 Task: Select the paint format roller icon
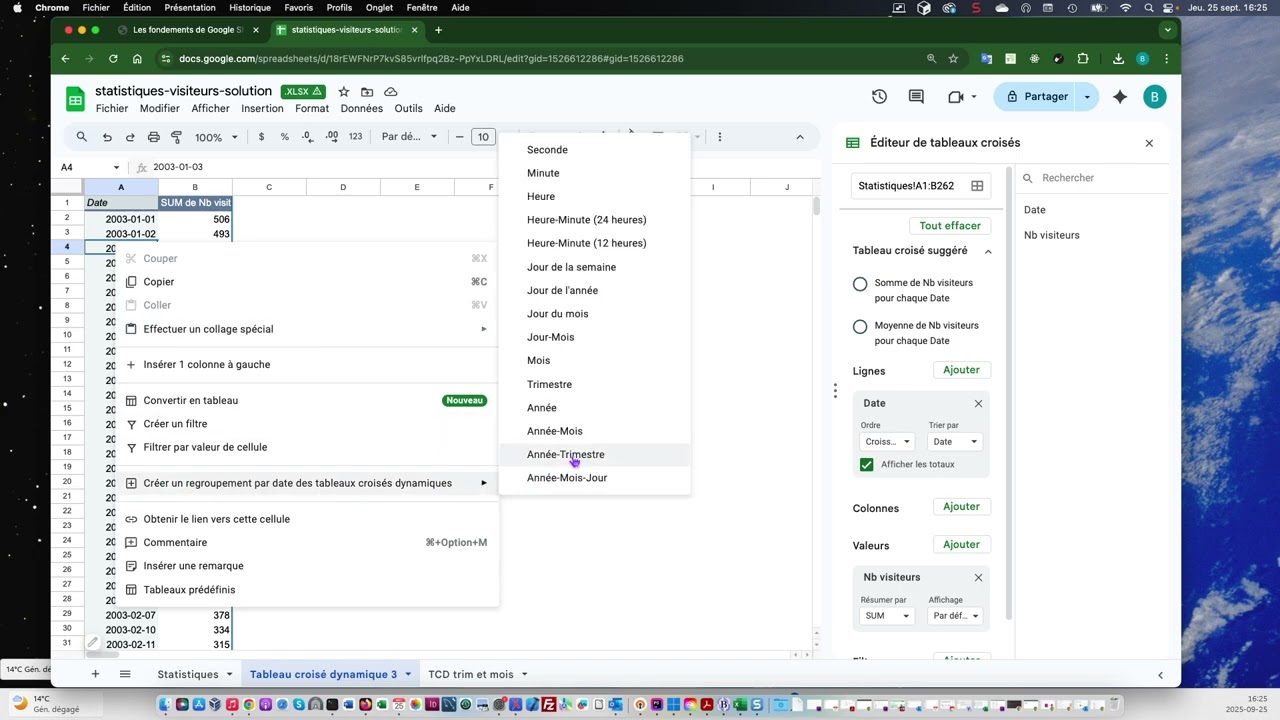click(x=176, y=137)
